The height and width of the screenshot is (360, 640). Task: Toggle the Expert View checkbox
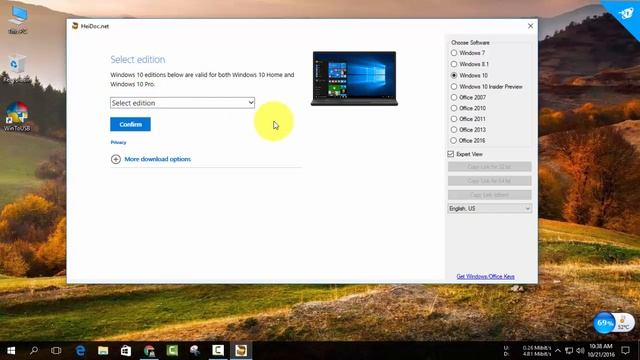coord(451,154)
